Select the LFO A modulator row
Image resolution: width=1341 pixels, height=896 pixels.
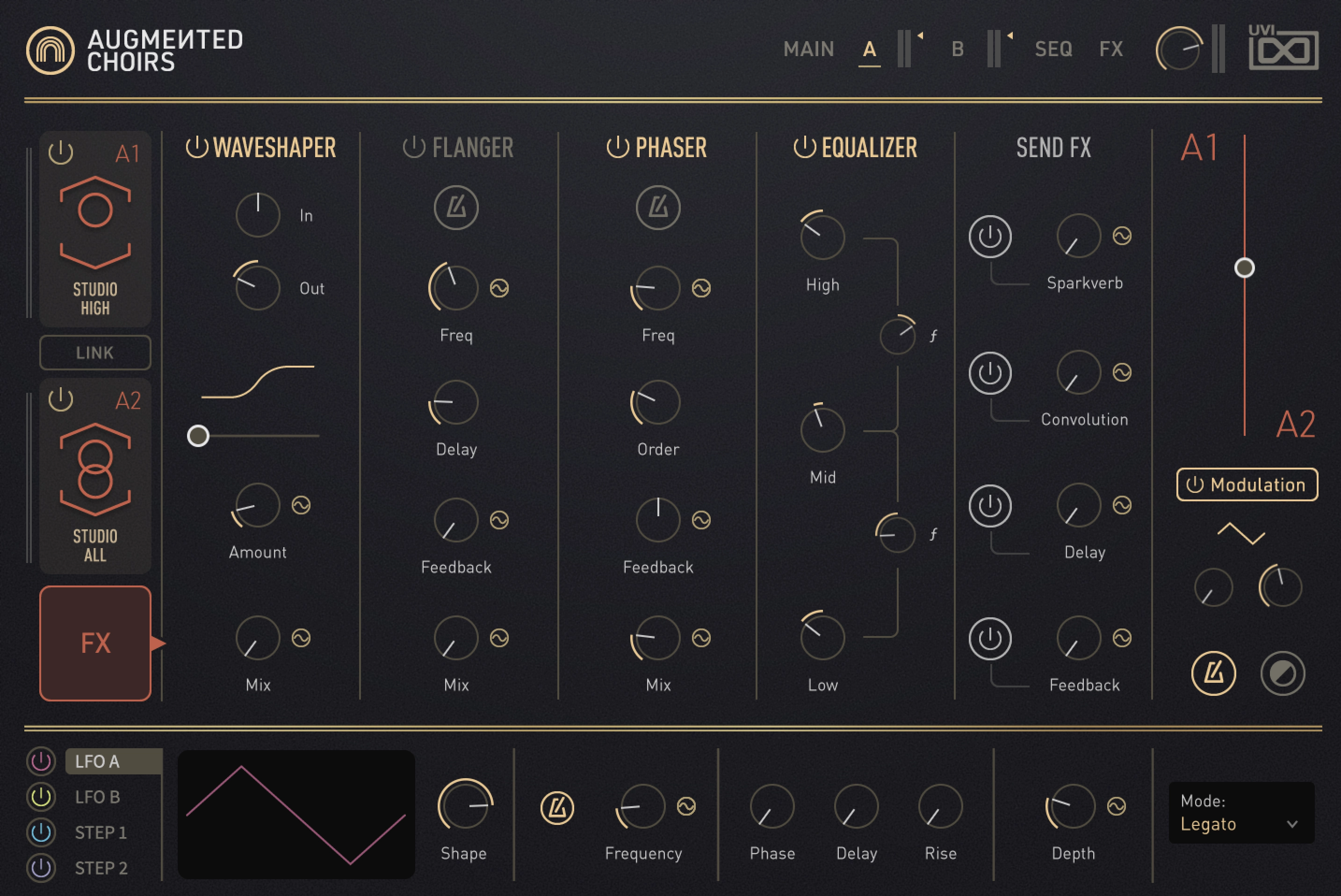114,761
